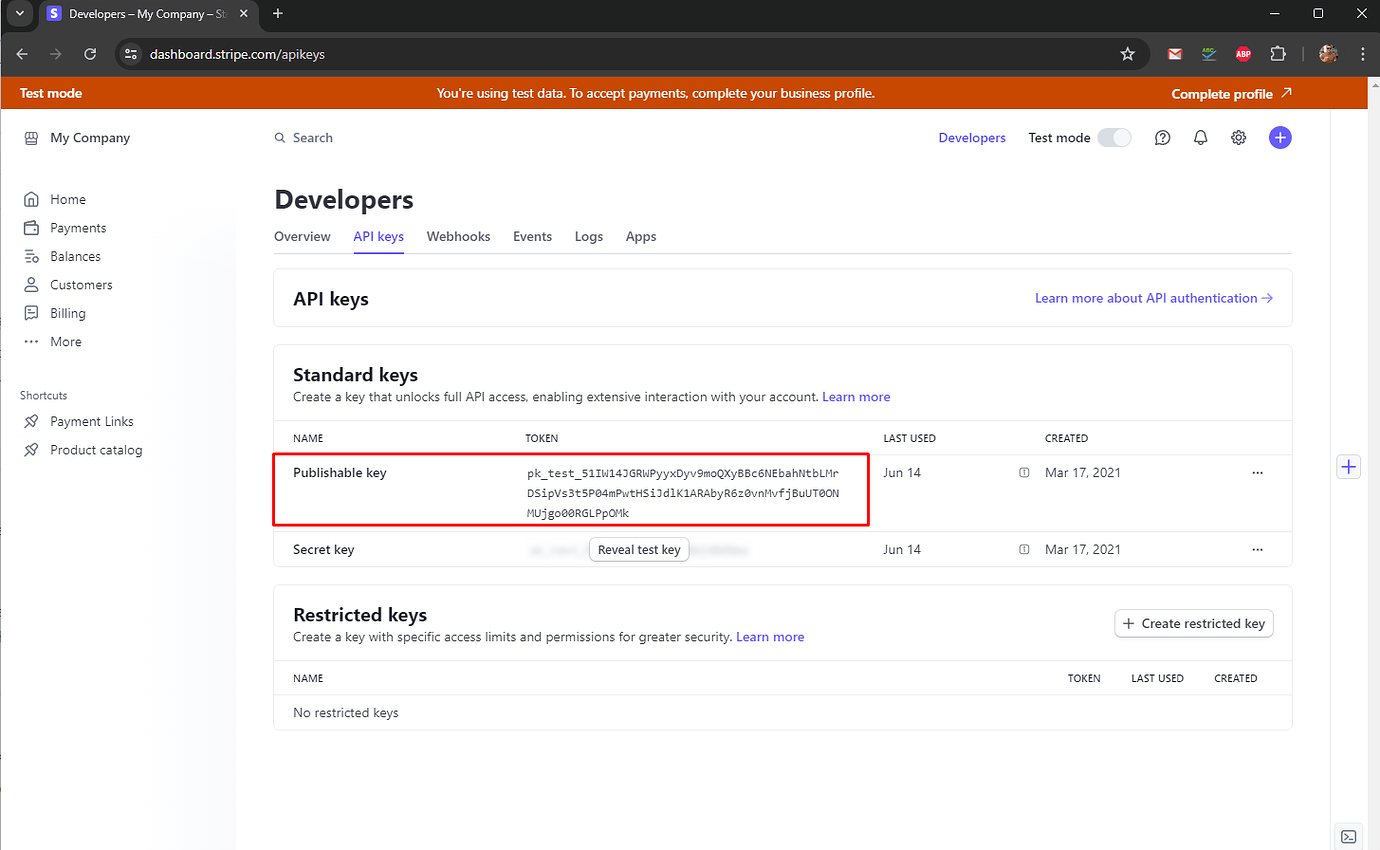
Task: Open the notifications bell
Action: pyautogui.click(x=1200, y=137)
